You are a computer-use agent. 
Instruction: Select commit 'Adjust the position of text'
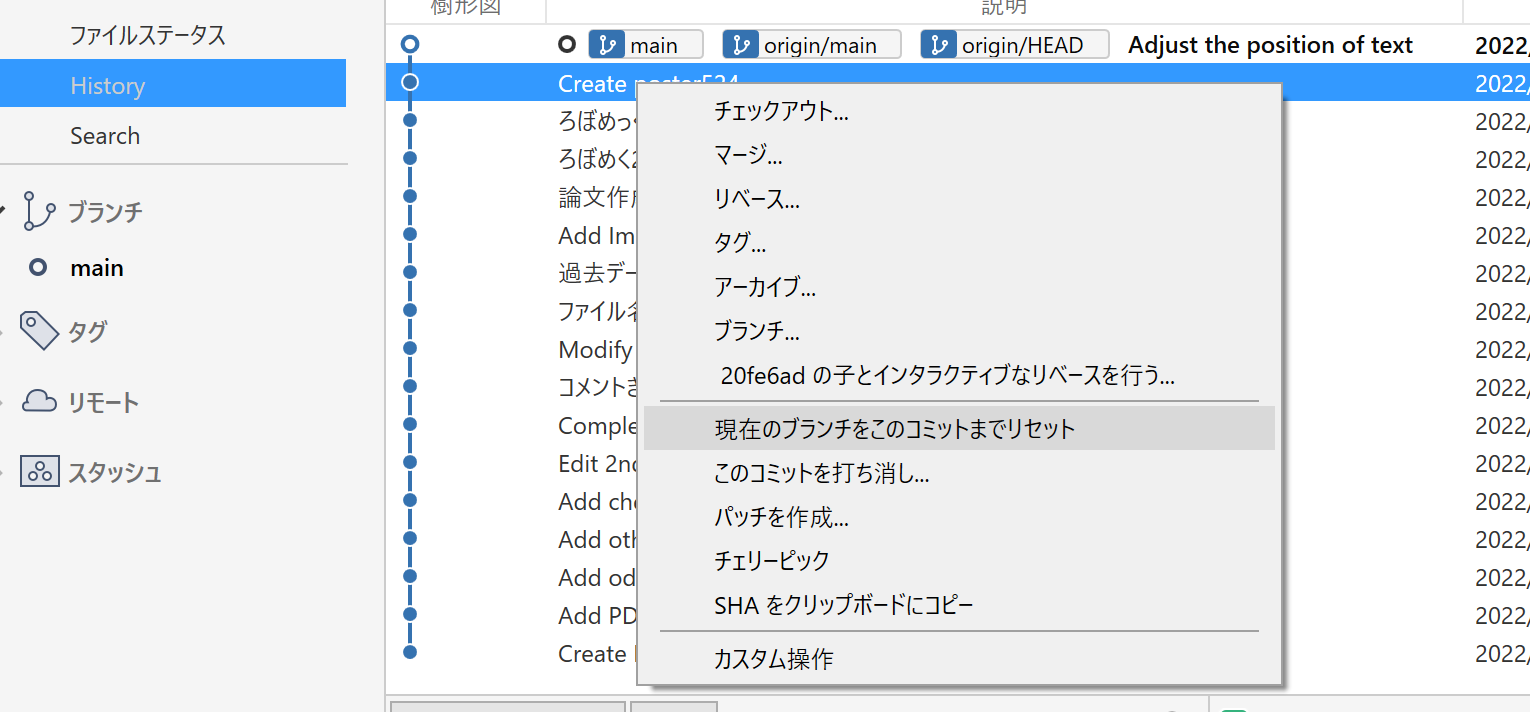[x=1270, y=45]
